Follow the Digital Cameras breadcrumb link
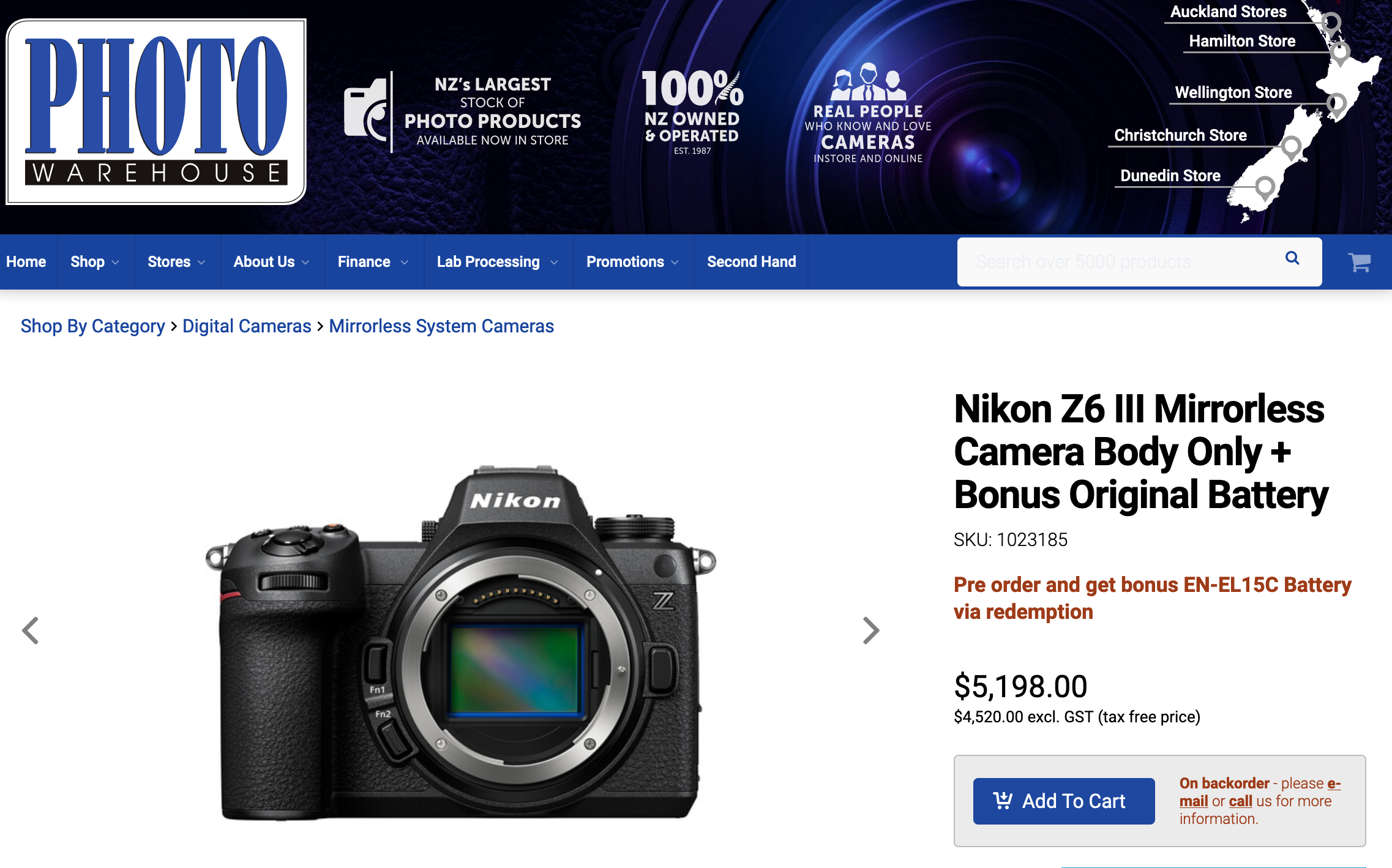1392x868 pixels. [x=247, y=326]
